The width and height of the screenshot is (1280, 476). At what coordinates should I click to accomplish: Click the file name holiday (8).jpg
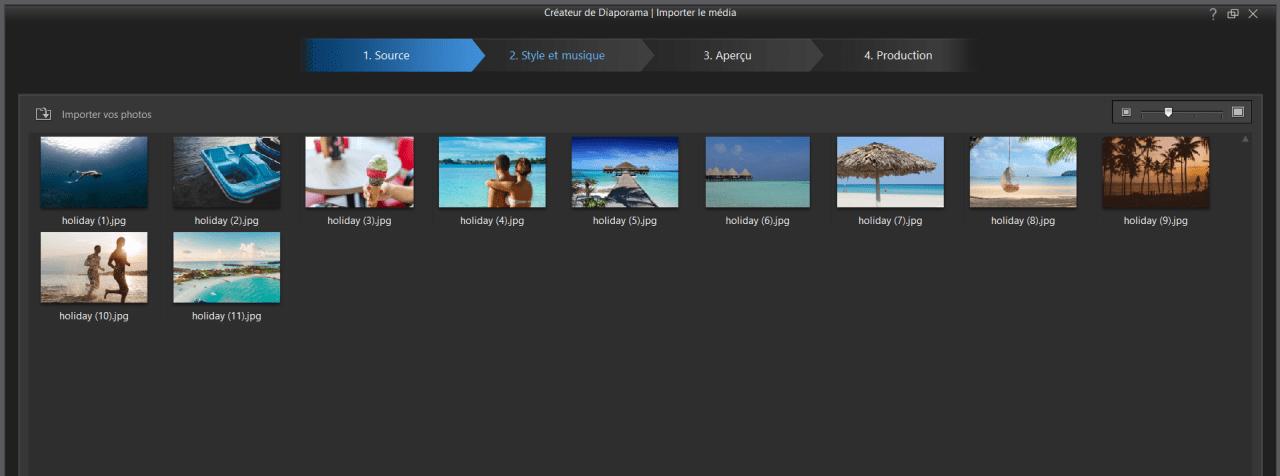pyautogui.click(x=1023, y=221)
